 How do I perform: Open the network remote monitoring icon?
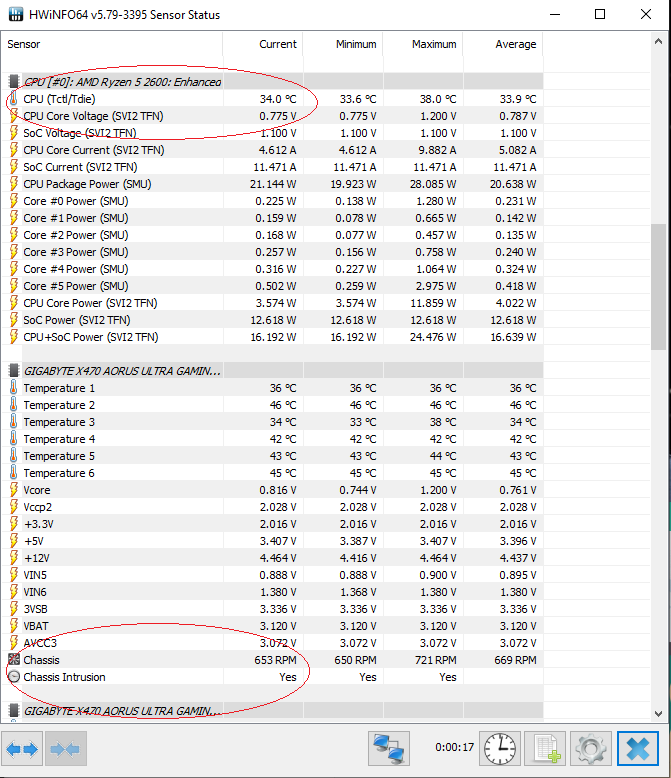(x=389, y=748)
